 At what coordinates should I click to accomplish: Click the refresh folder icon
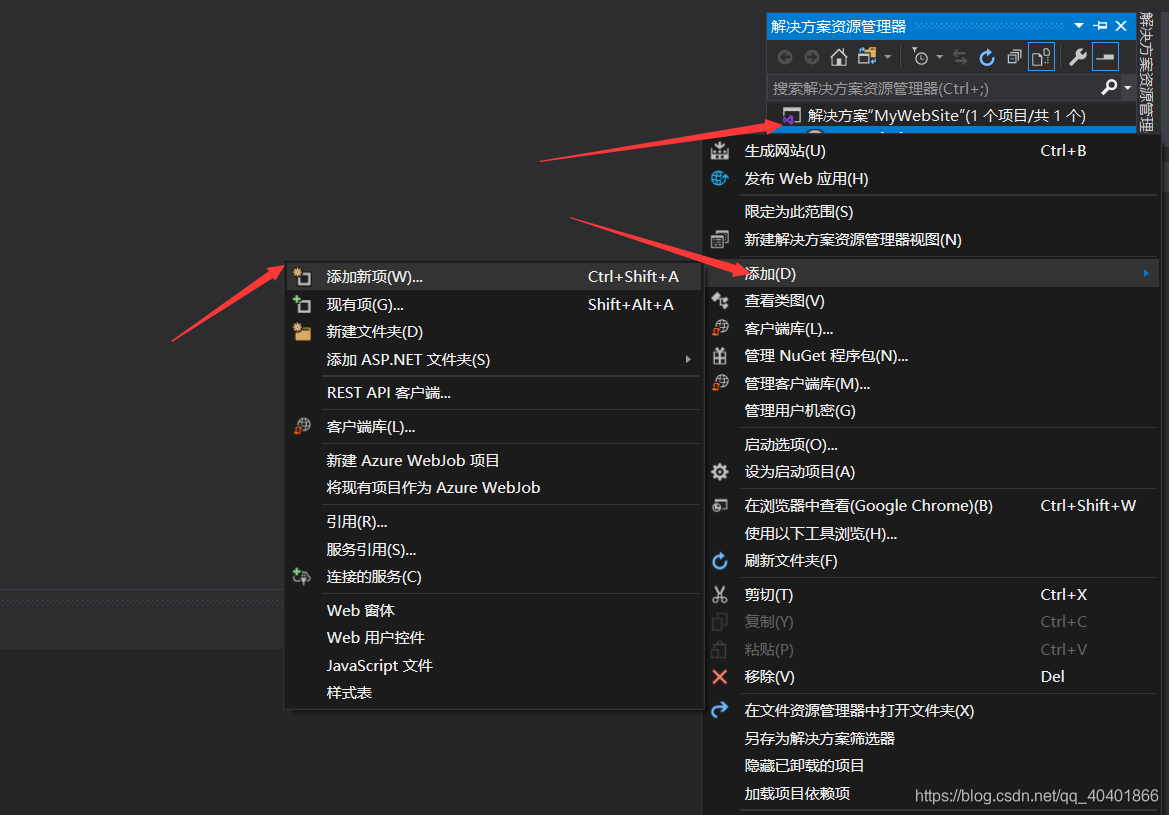719,561
